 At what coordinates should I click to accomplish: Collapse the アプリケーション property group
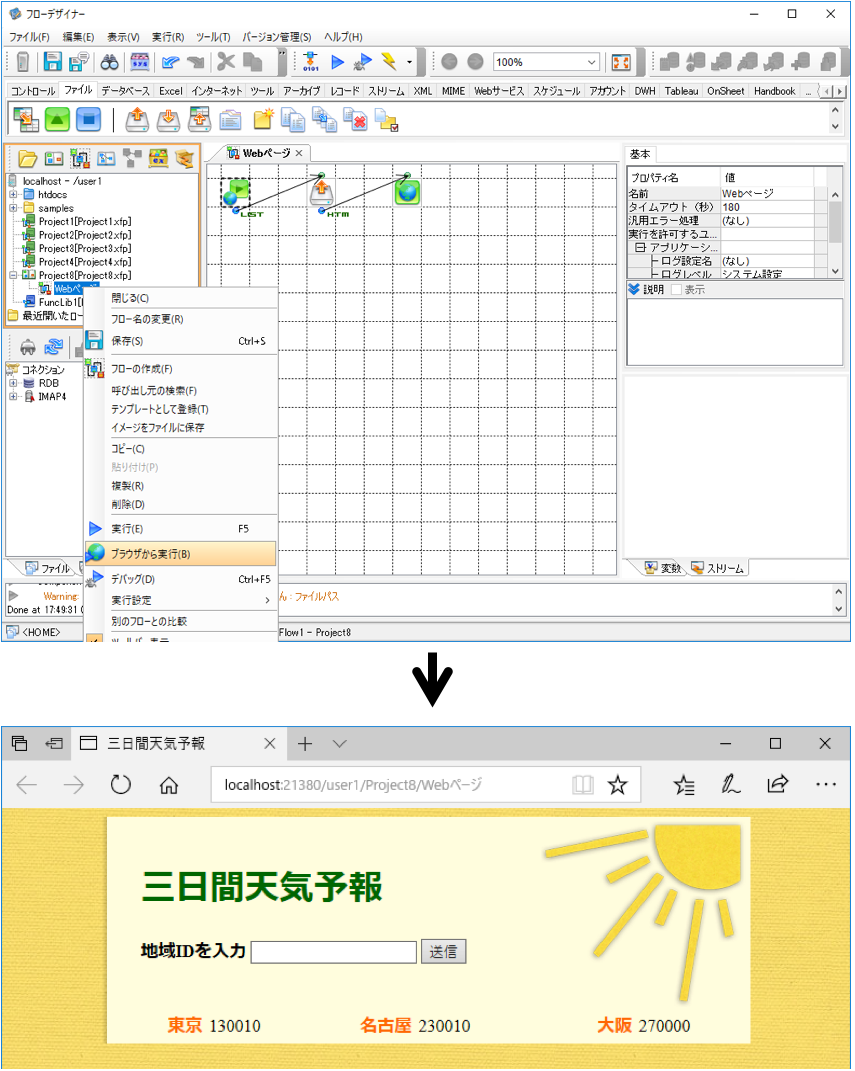(640, 247)
